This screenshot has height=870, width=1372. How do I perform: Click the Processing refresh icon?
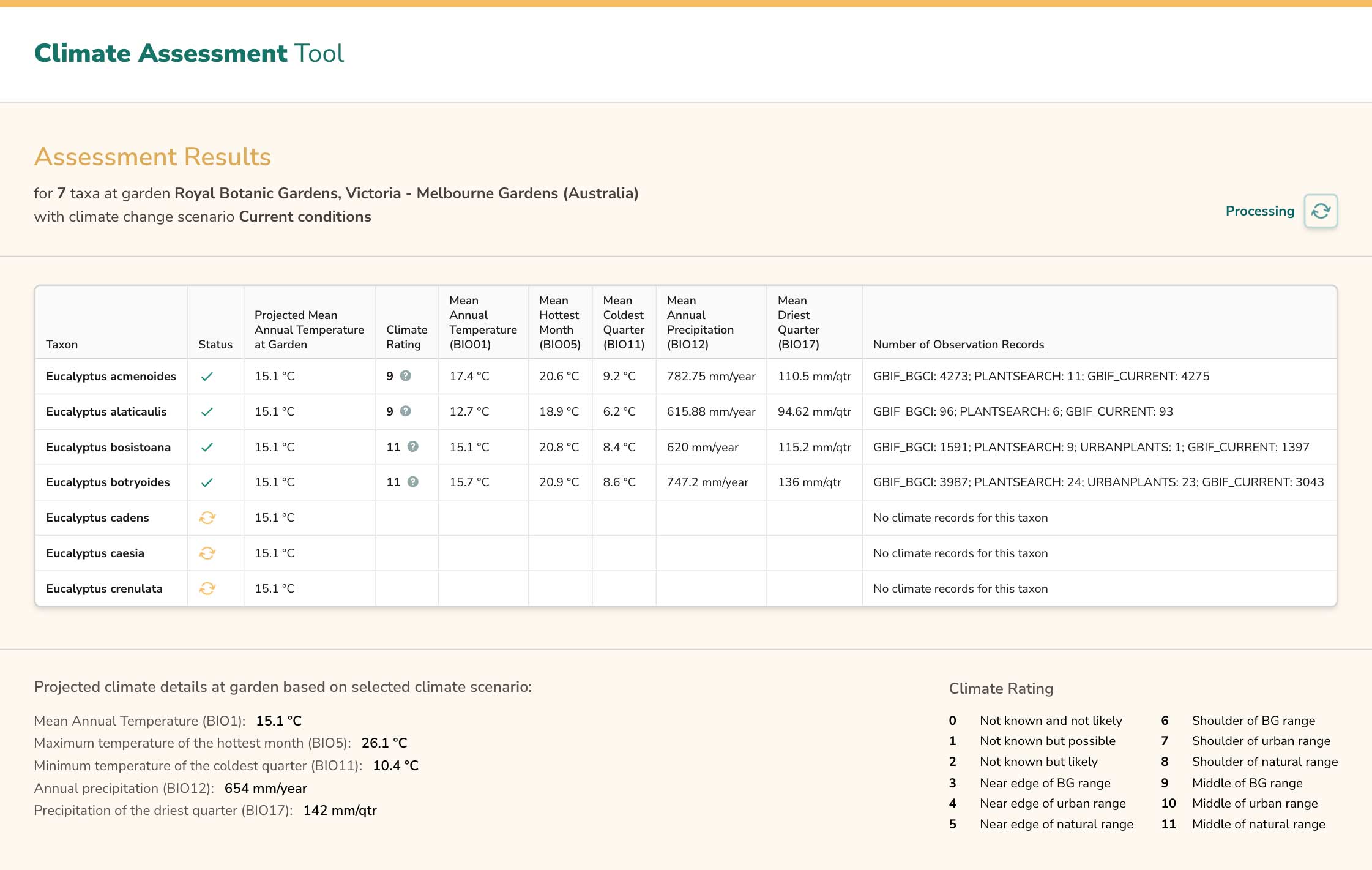click(x=1321, y=211)
